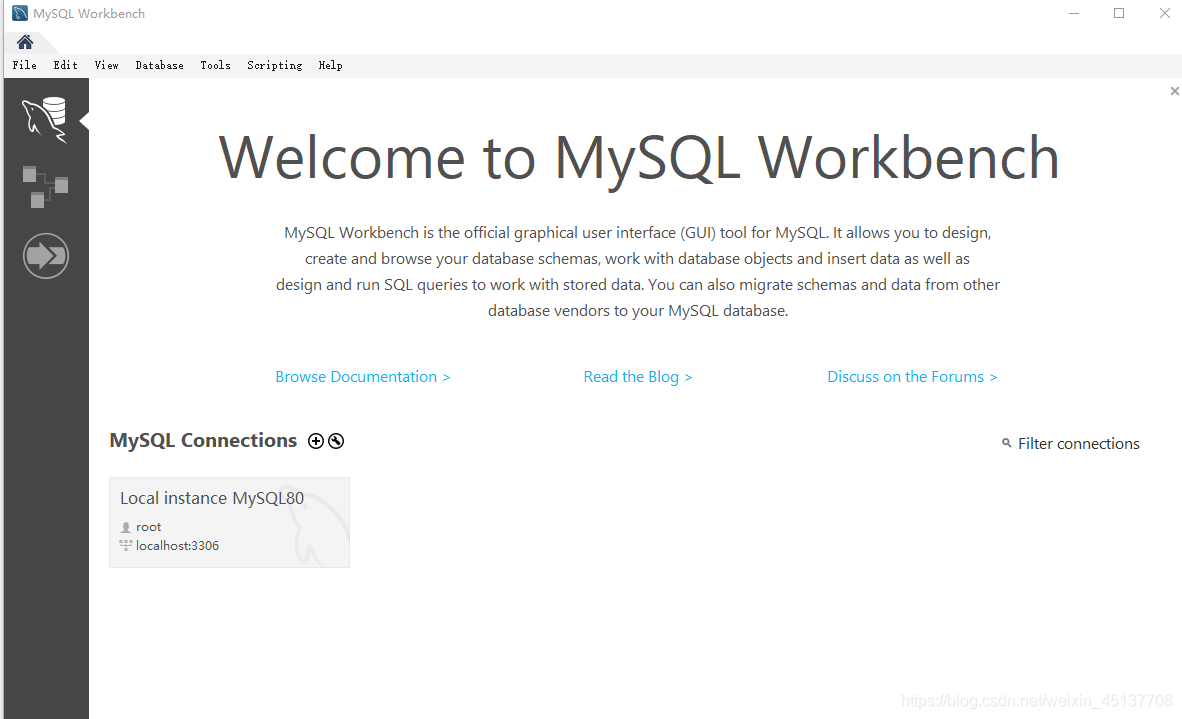Open the Tools menu
The width and height of the screenshot is (1182, 719).
click(x=216, y=66)
